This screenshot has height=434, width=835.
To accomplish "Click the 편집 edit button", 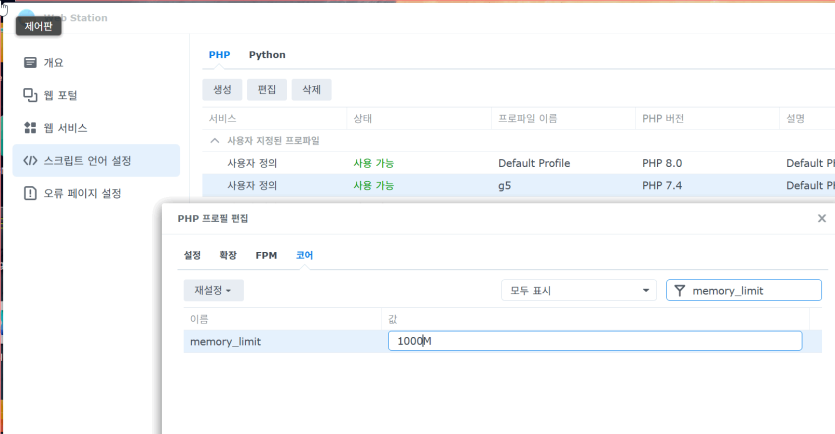I will [x=267, y=89].
